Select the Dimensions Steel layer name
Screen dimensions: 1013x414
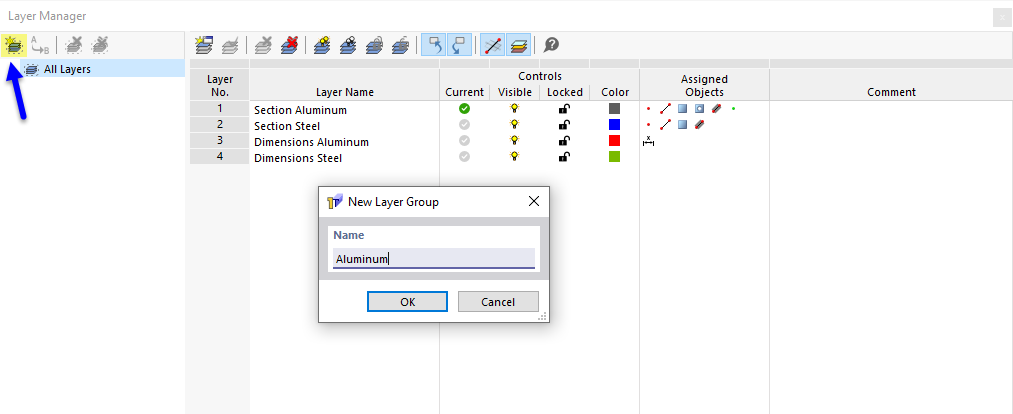[x=298, y=158]
